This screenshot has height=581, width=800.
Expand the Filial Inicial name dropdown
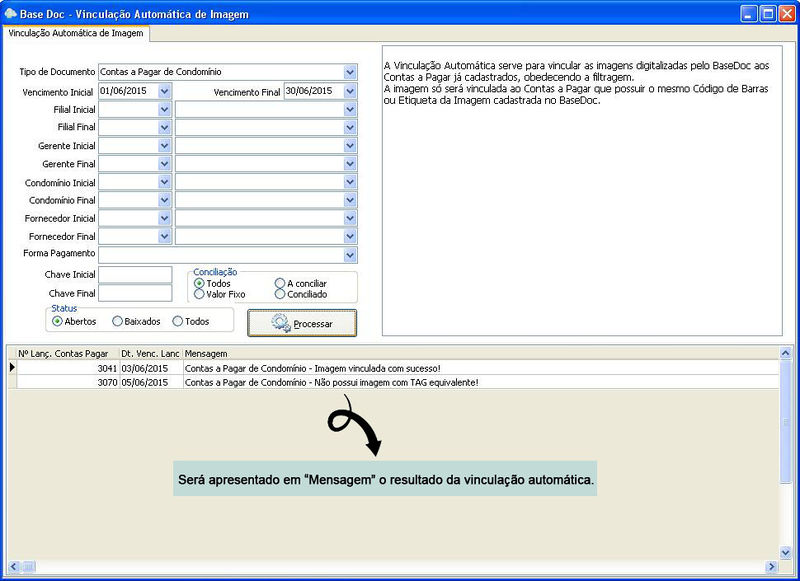pos(349,109)
